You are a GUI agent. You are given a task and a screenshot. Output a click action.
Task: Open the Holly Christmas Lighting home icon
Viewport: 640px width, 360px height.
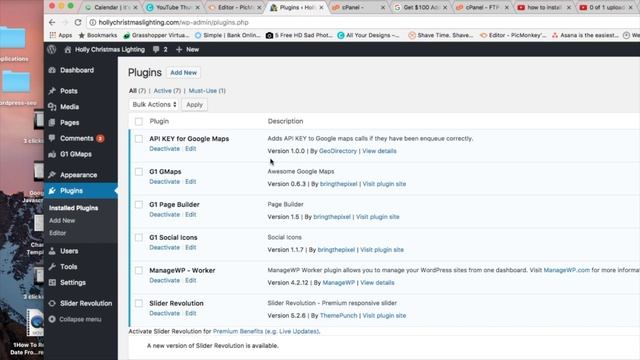coord(68,49)
